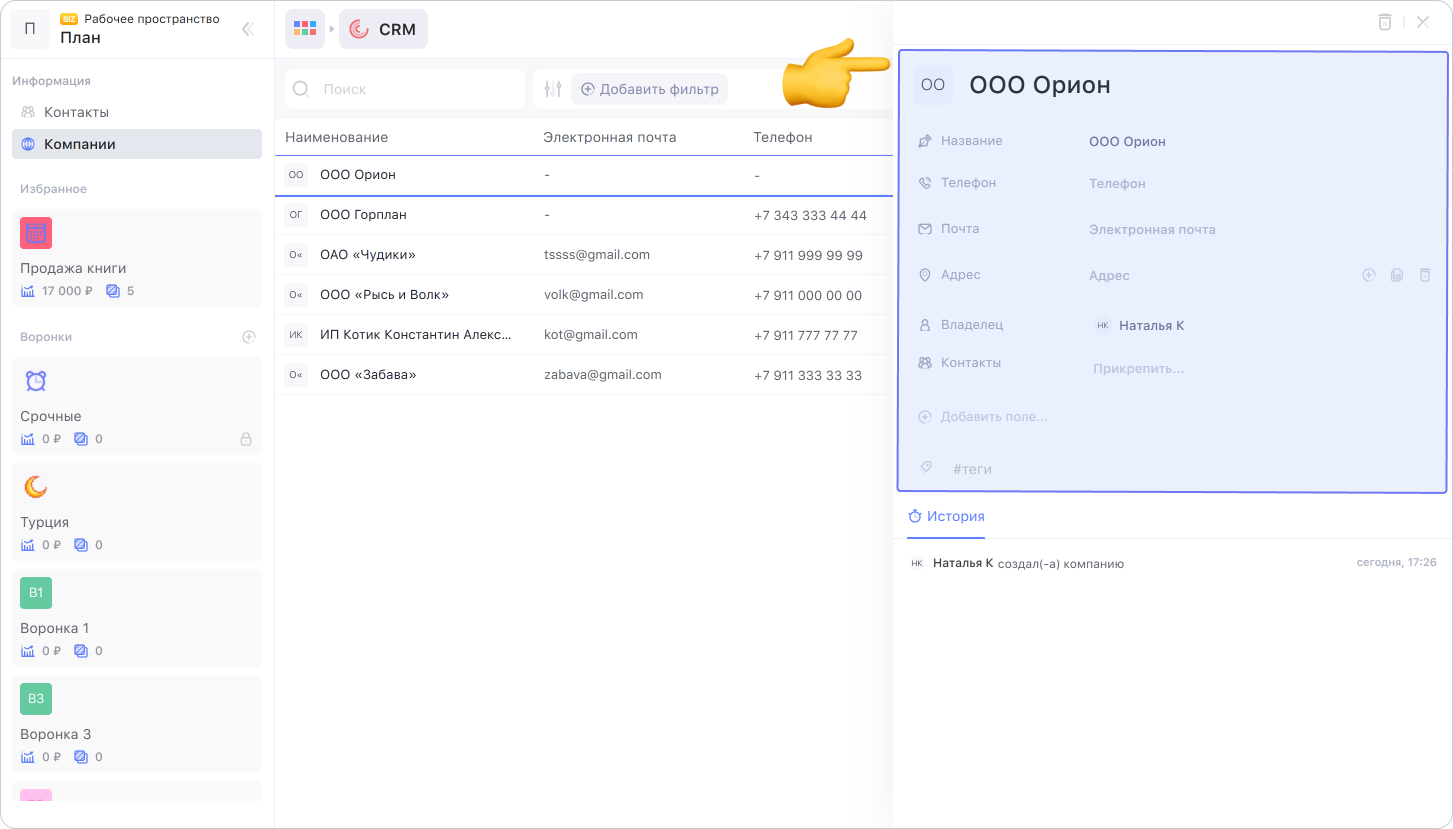Switch to the История tab
Screen dimensions: 1453x829
coord(945,517)
